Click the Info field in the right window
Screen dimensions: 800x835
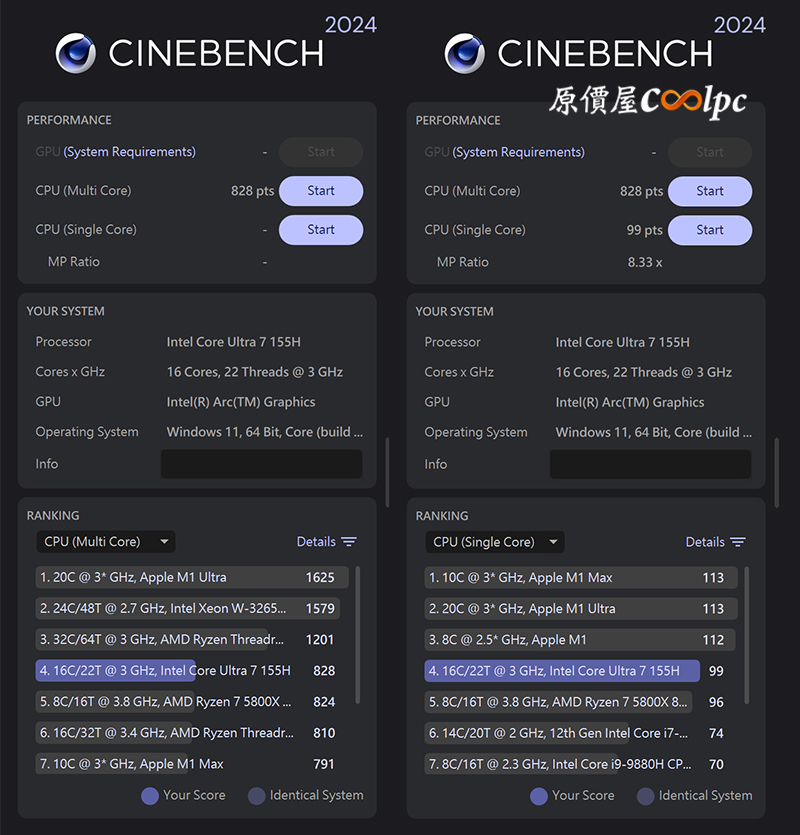pos(650,464)
